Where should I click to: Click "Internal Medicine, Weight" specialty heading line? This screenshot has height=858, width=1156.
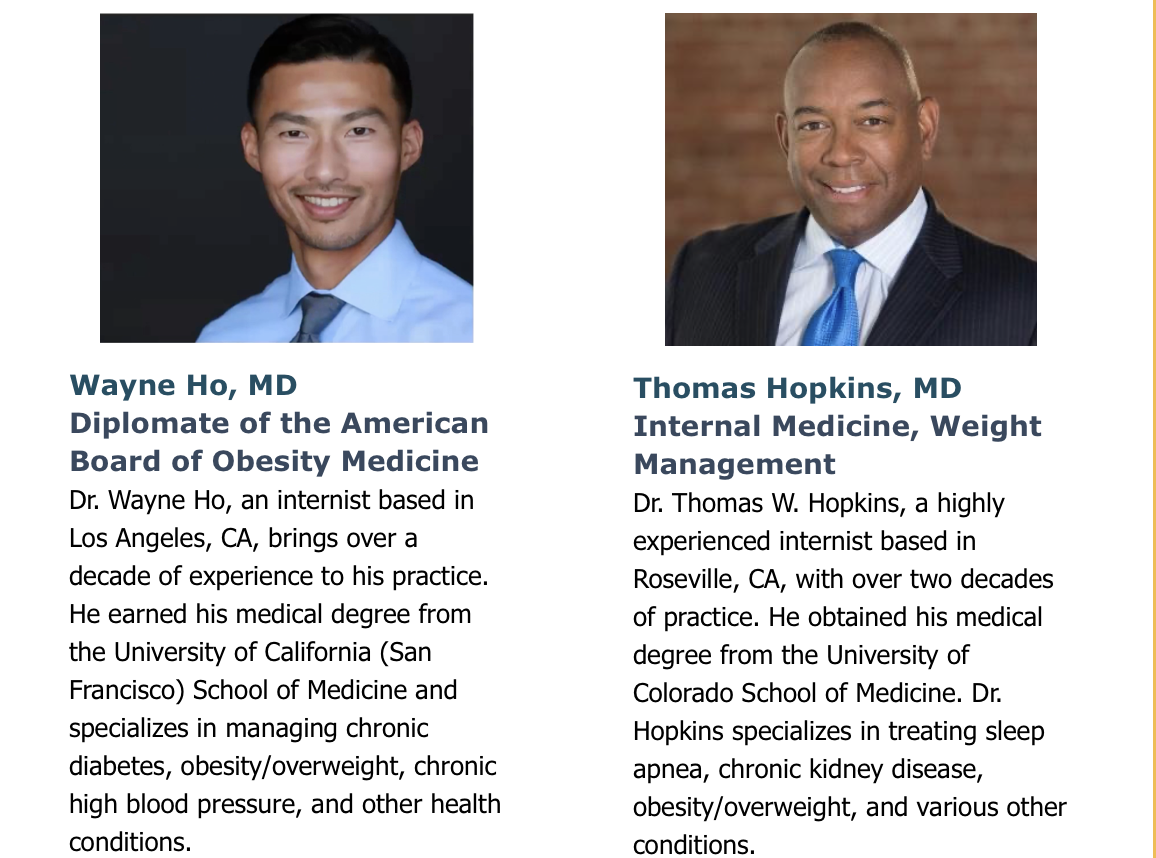click(x=837, y=426)
